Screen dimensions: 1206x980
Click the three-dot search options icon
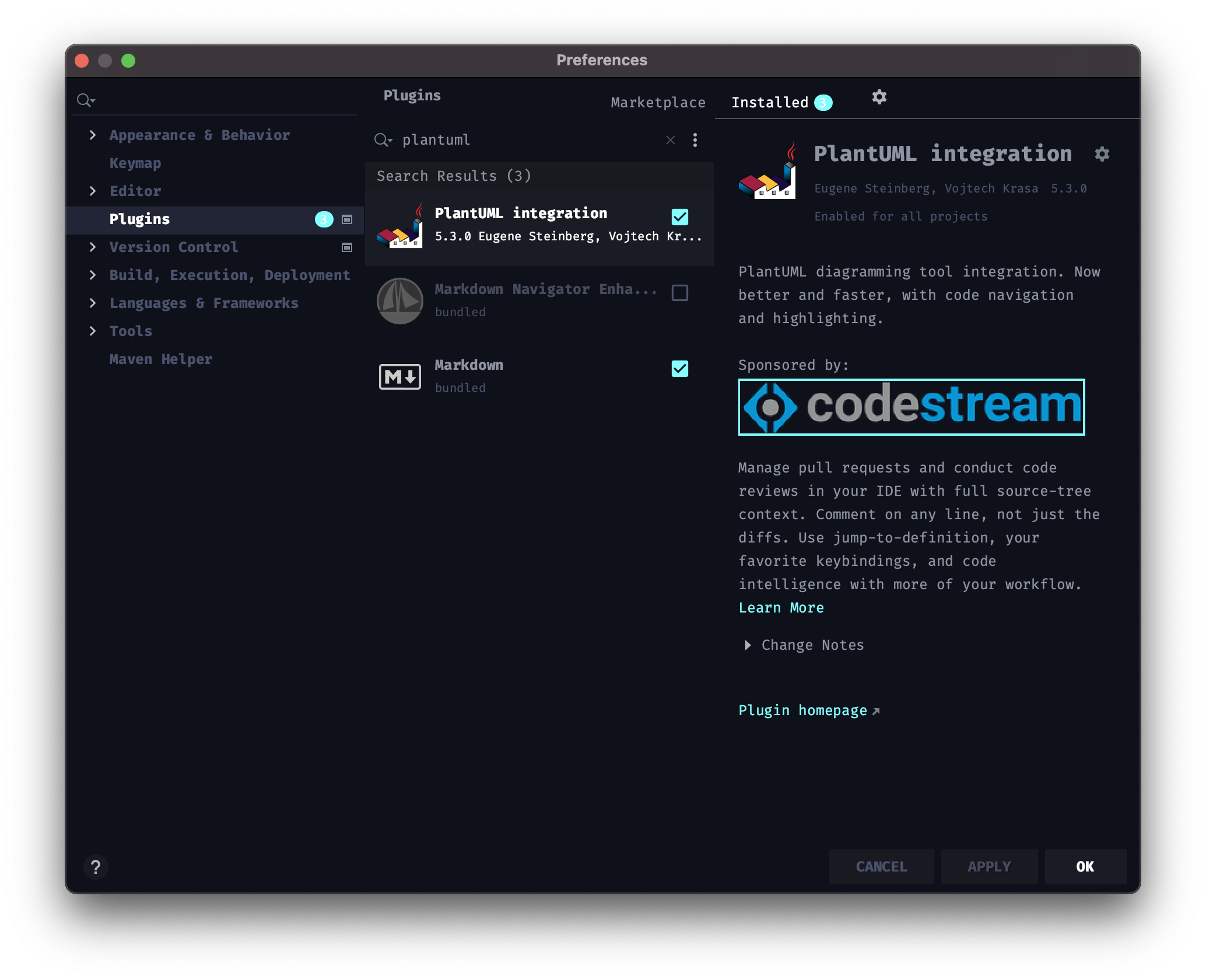tap(695, 140)
